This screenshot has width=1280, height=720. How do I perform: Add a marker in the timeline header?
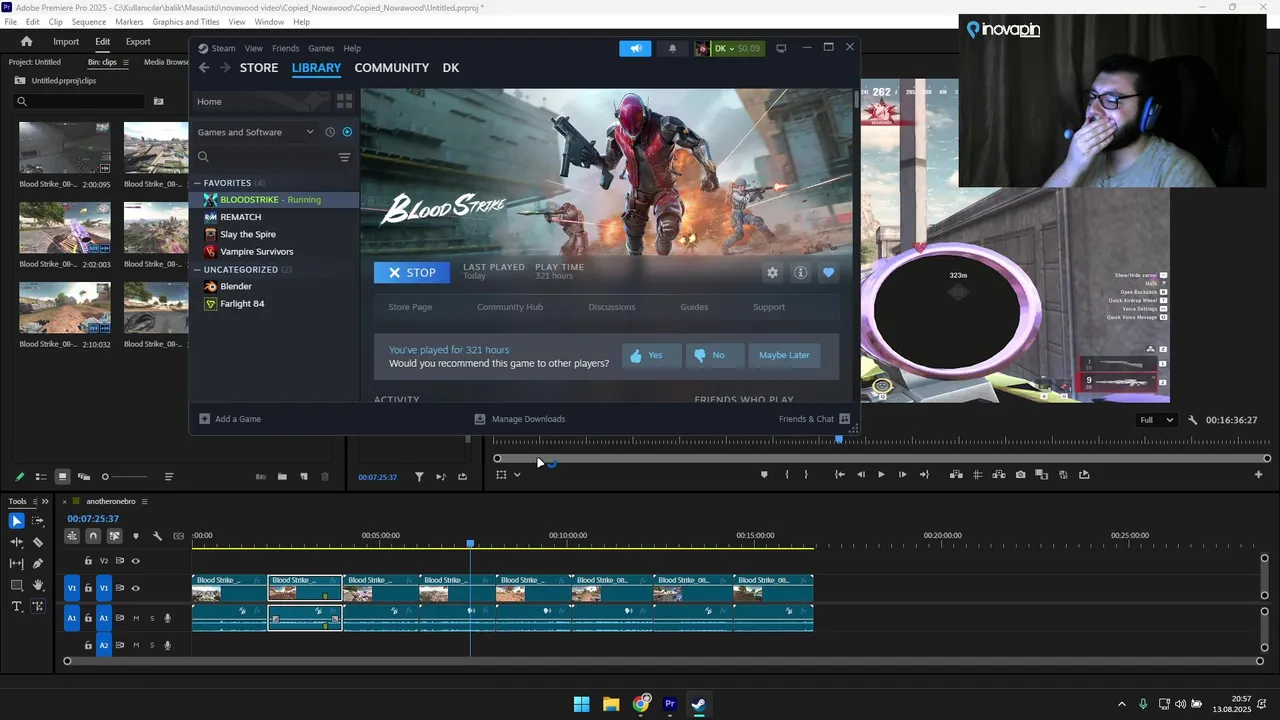pyautogui.click(x=136, y=536)
